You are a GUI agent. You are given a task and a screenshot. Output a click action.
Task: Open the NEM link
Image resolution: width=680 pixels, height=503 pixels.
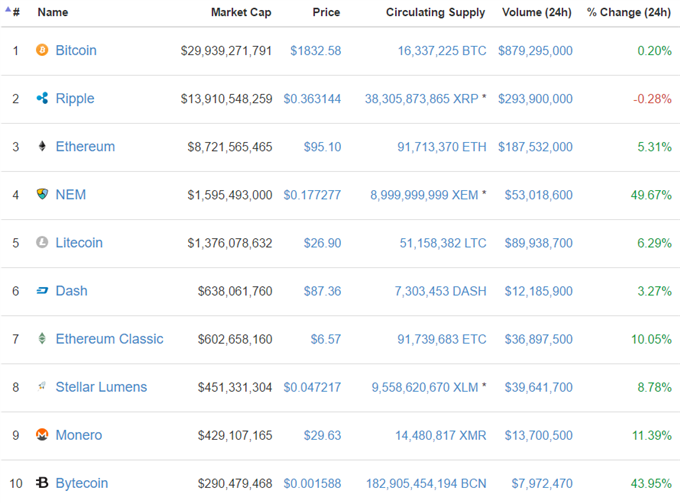71,195
